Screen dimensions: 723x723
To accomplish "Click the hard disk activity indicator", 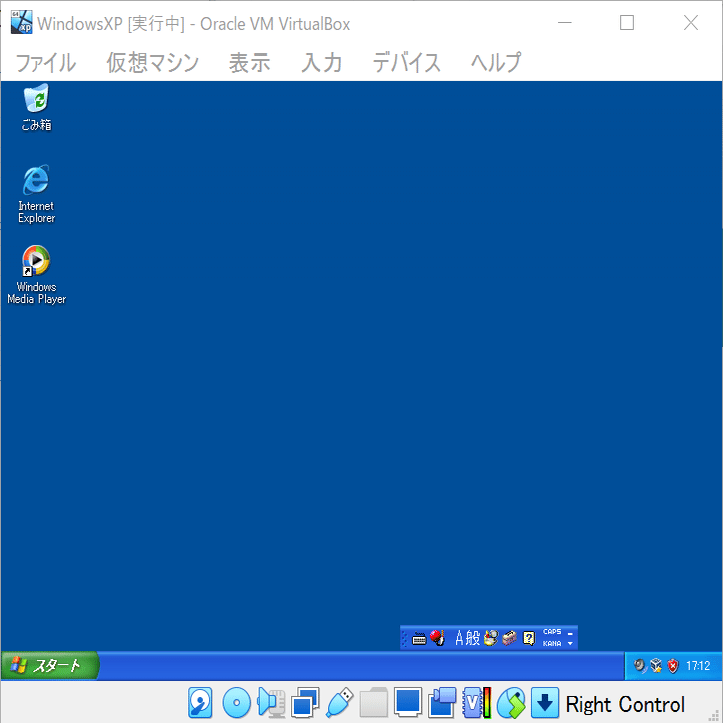I will click(200, 703).
